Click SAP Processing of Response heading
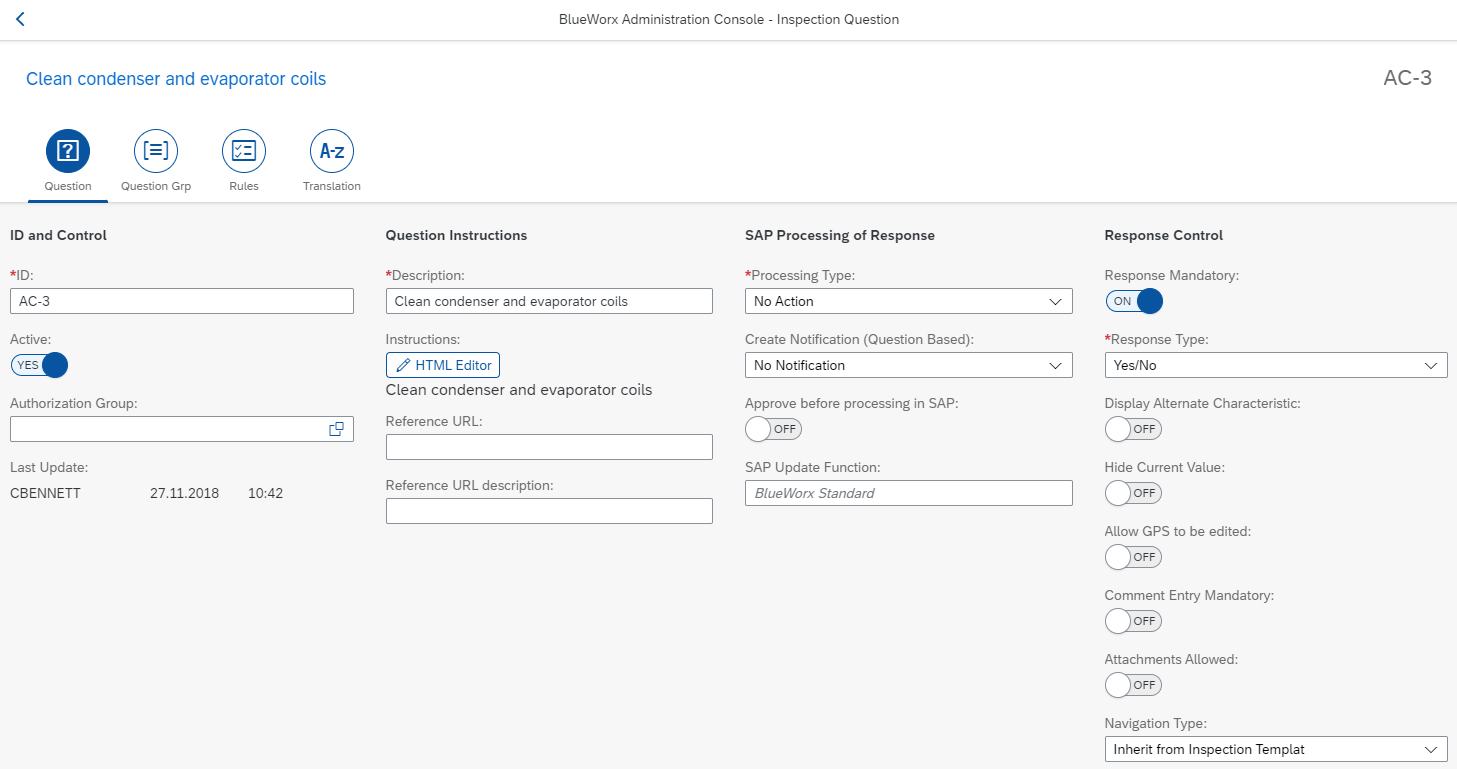1457x769 pixels. point(840,235)
